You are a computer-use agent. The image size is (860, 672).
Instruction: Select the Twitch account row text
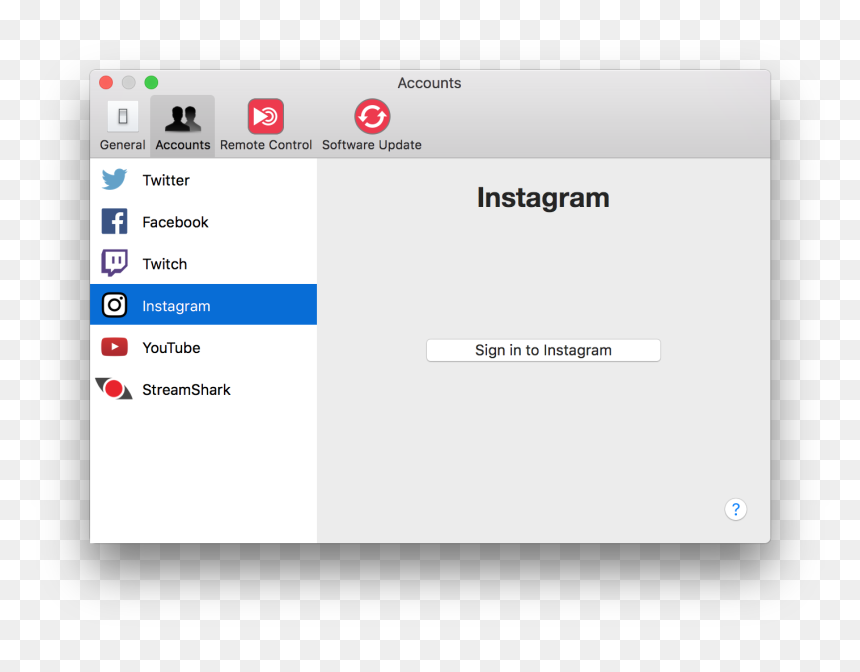[165, 264]
